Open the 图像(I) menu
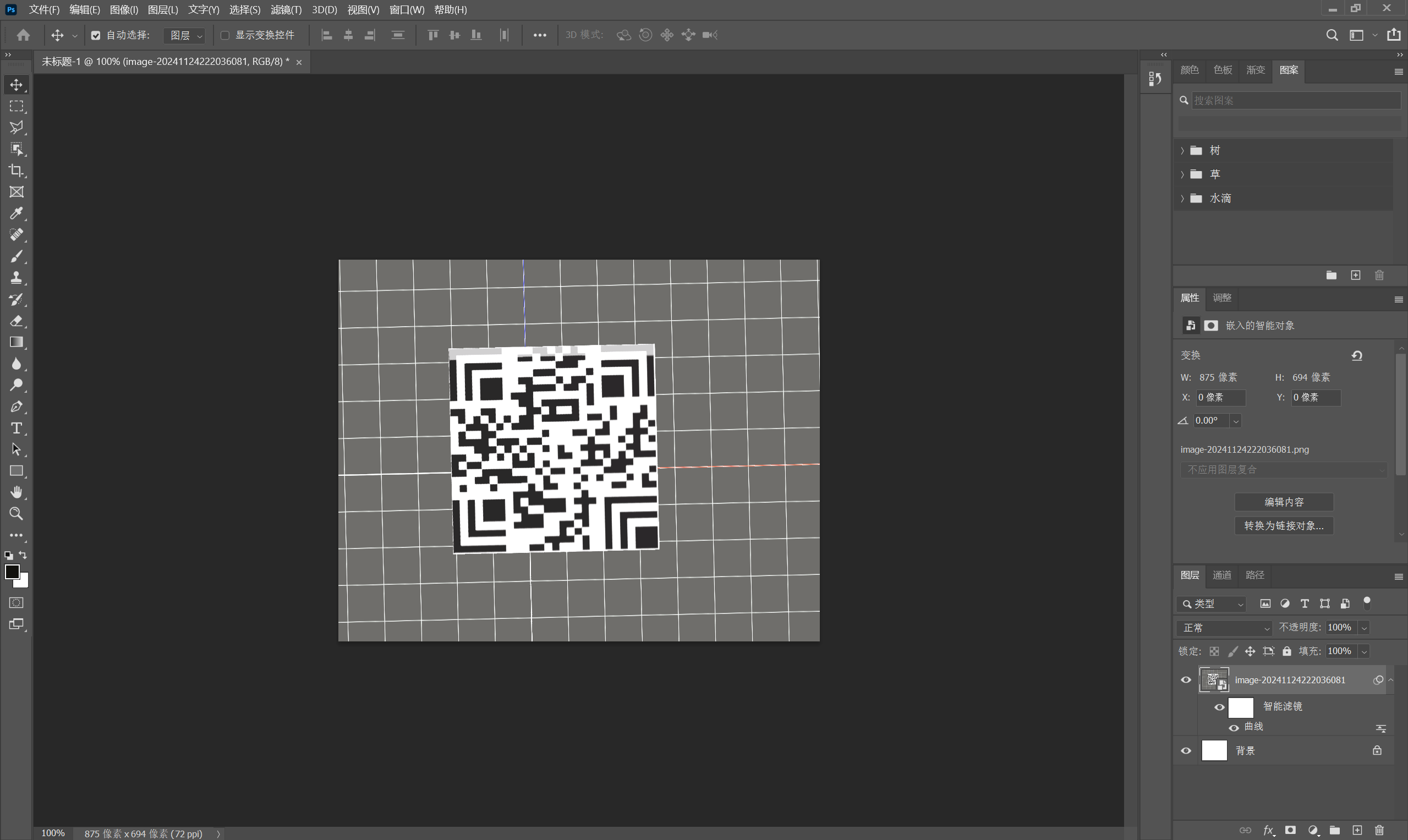 124,9
